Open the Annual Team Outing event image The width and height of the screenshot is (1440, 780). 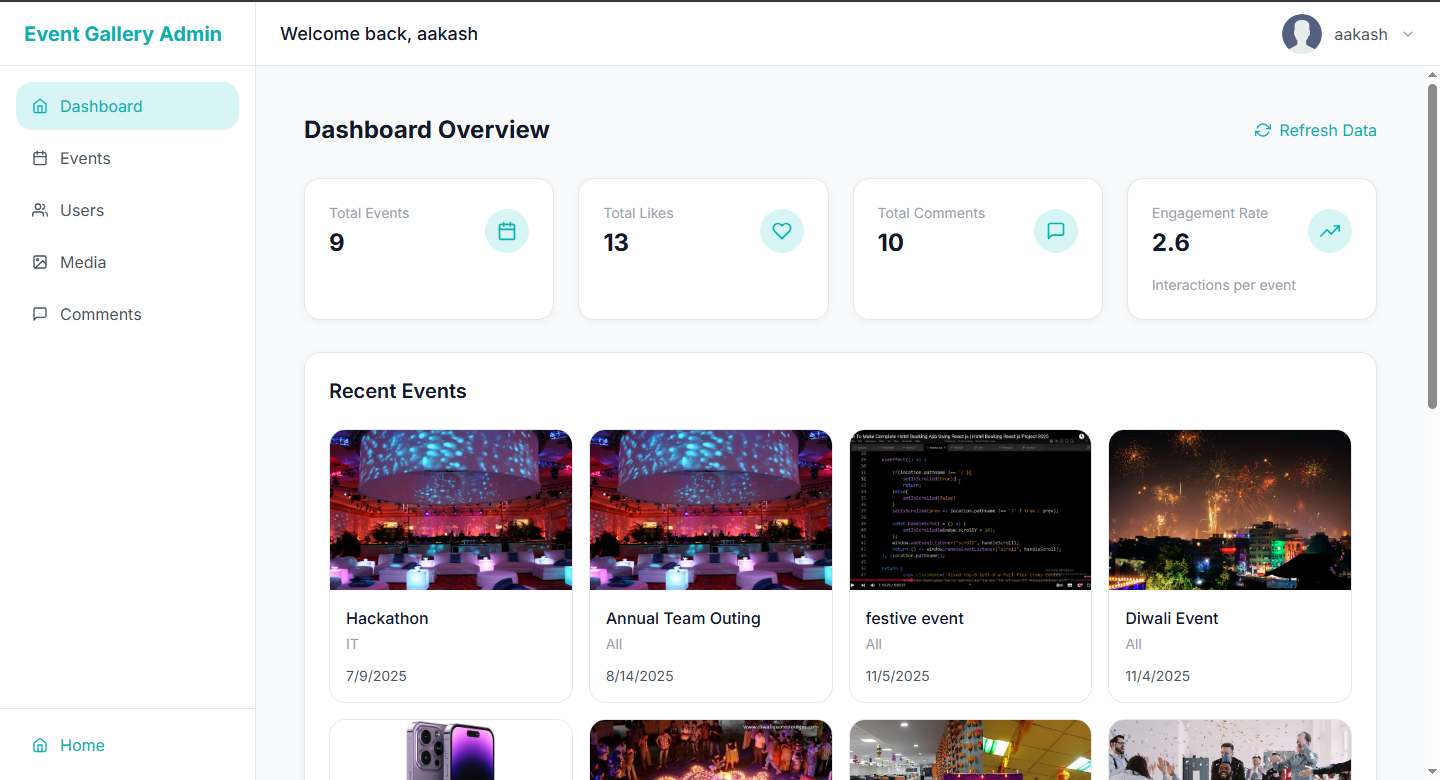click(x=711, y=510)
